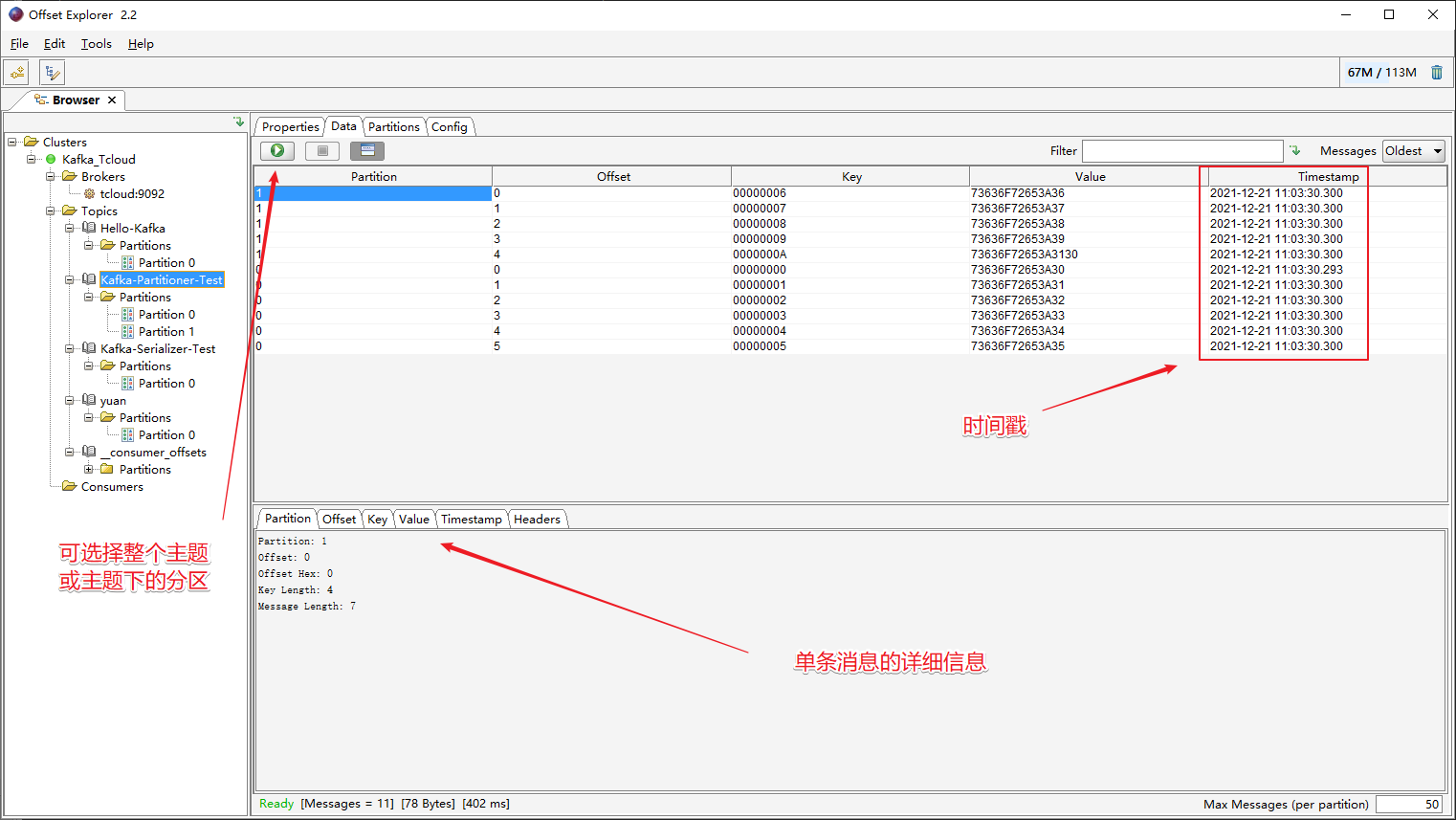Select the Topics folder
Image resolution: width=1456 pixels, height=820 pixels.
99,211
